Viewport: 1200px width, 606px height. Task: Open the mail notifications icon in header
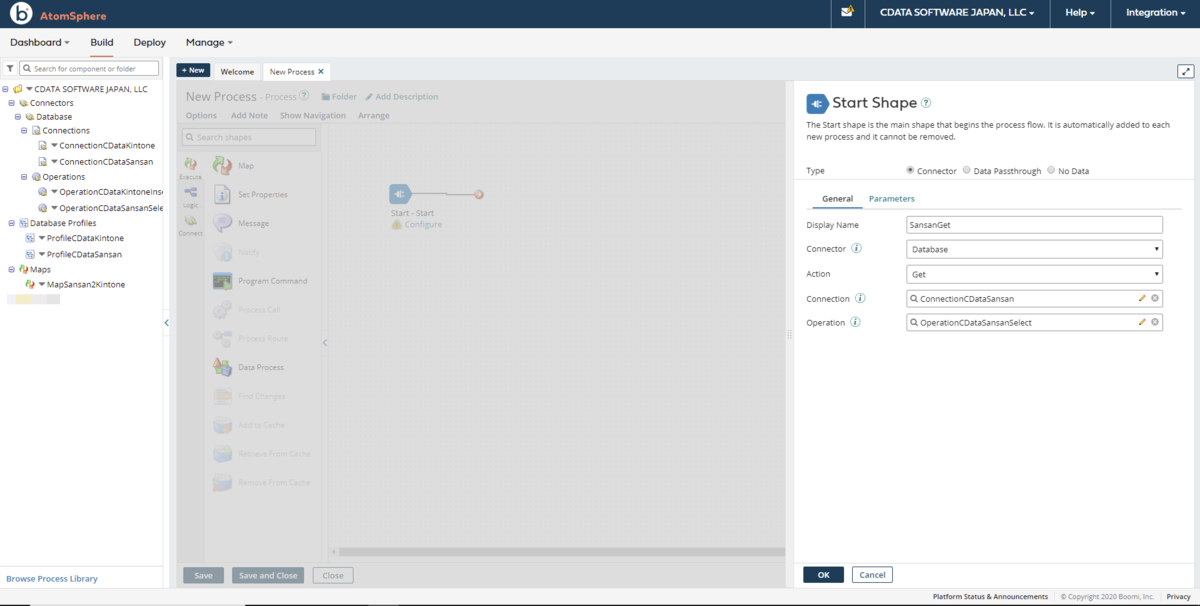[x=848, y=12]
